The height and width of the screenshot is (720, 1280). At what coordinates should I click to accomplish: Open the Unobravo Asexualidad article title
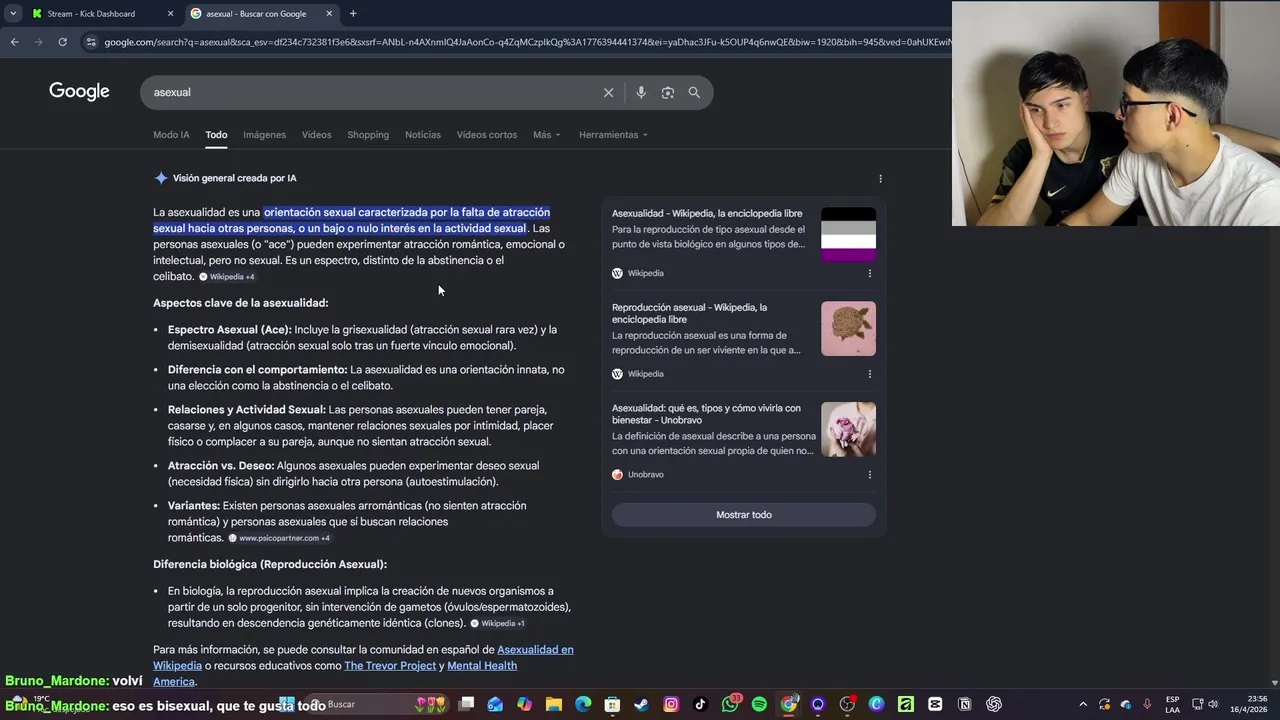[706, 414]
